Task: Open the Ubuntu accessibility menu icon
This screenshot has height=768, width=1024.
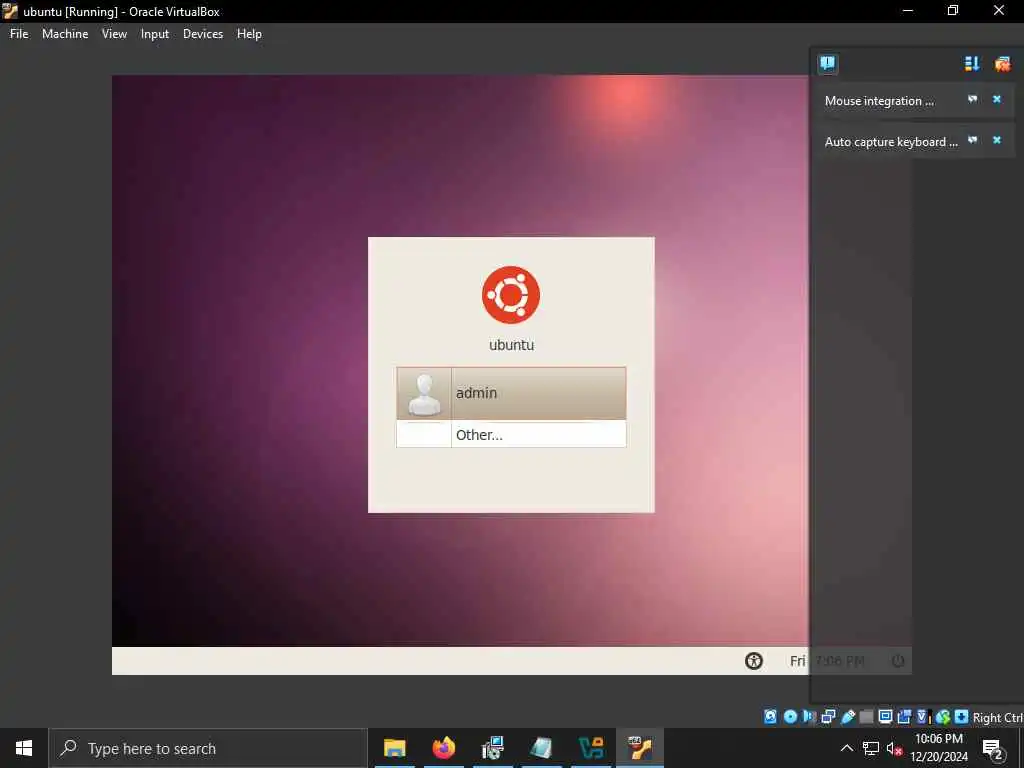Action: [754, 661]
